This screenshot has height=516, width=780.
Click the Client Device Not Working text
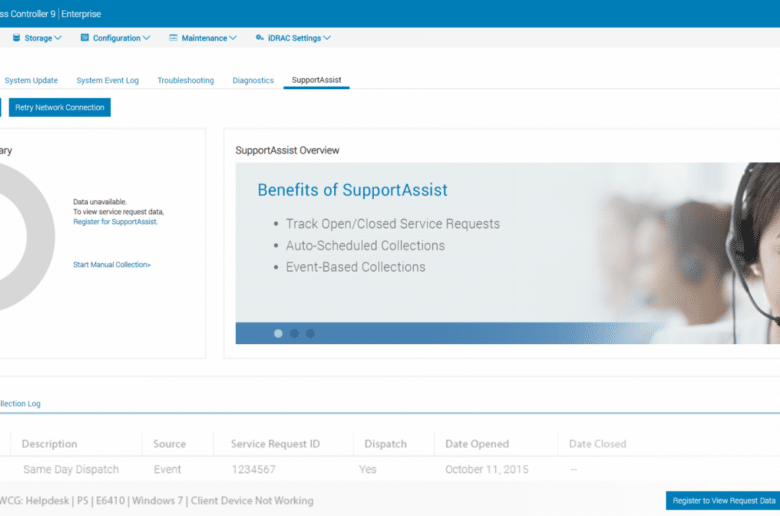tap(252, 501)
